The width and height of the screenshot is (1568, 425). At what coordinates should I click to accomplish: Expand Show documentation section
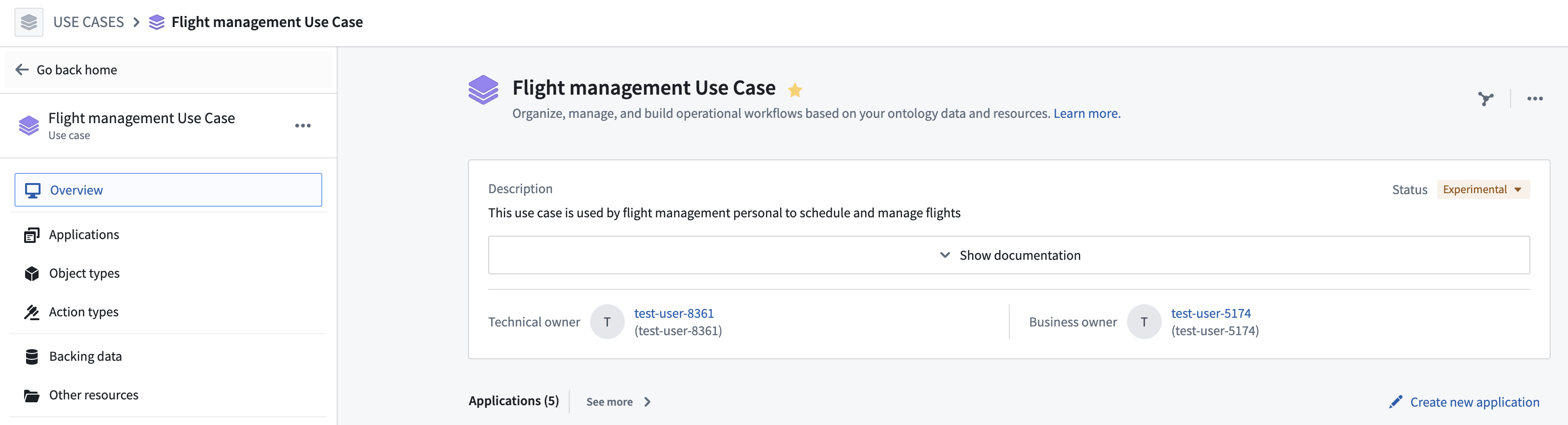point(1009,255)
